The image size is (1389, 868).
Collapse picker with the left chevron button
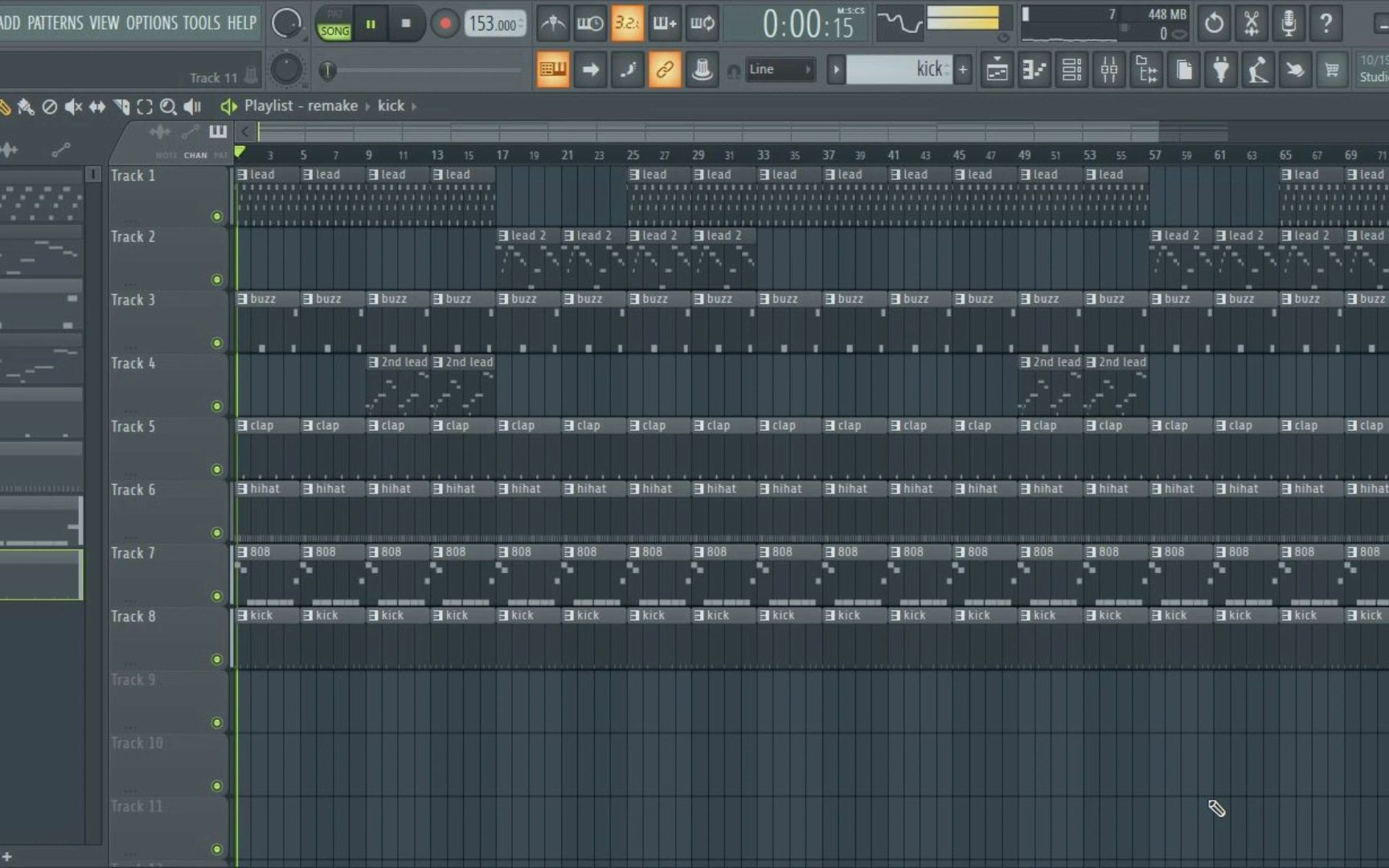[x=245, y=132]
